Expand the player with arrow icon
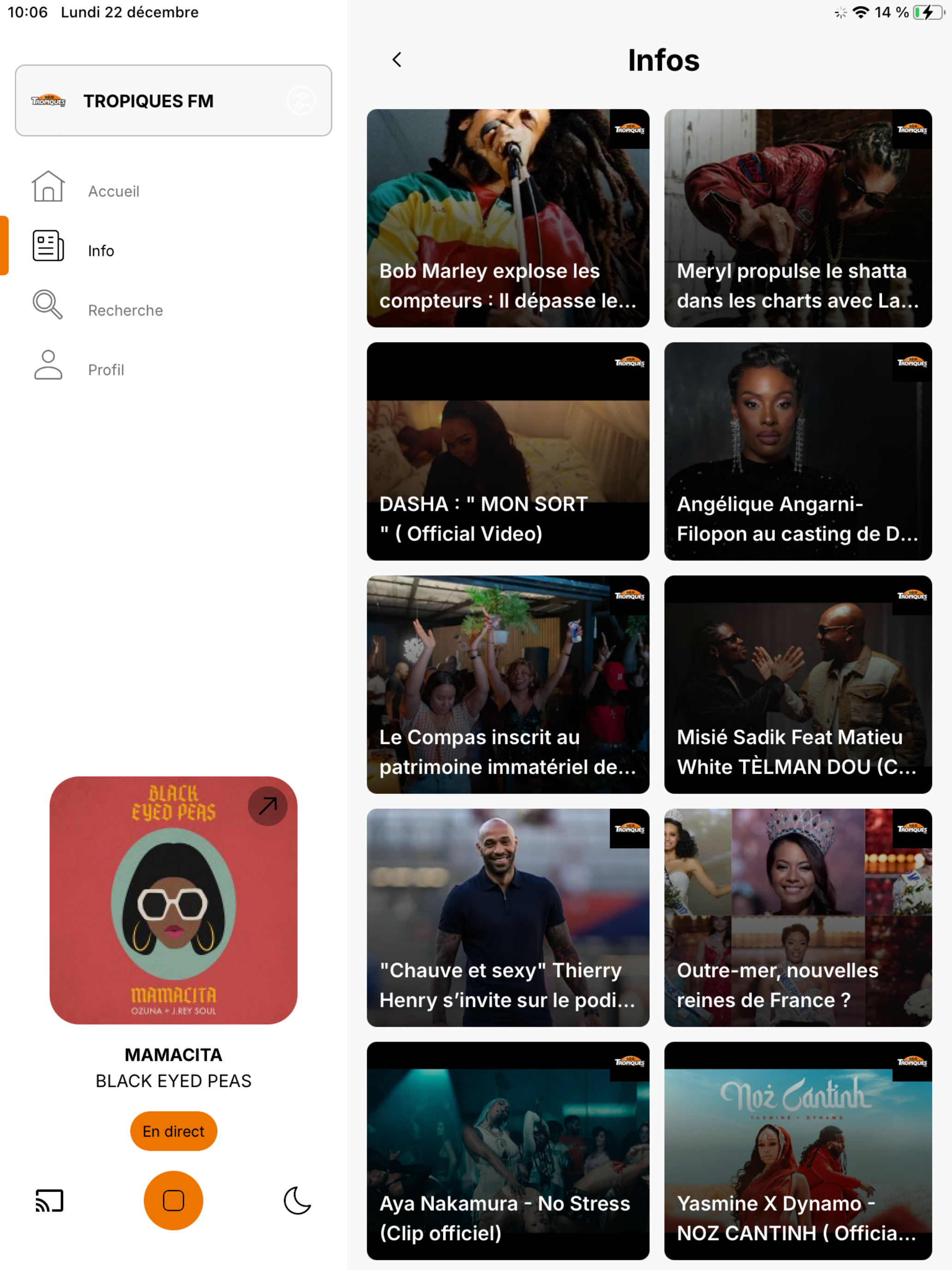 [x=268, y=806]
